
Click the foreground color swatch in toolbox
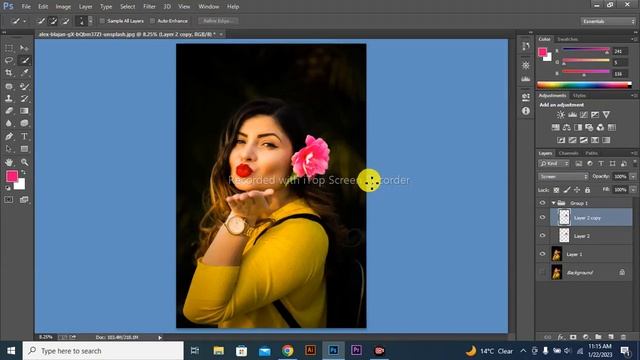coord(12,176)
